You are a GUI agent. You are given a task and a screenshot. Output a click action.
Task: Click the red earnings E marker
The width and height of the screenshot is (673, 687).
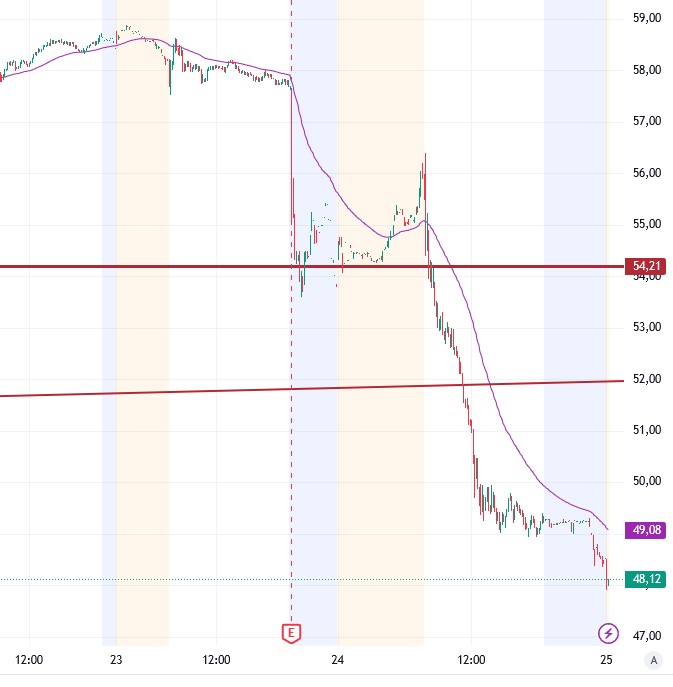click(x=291, y=632)
